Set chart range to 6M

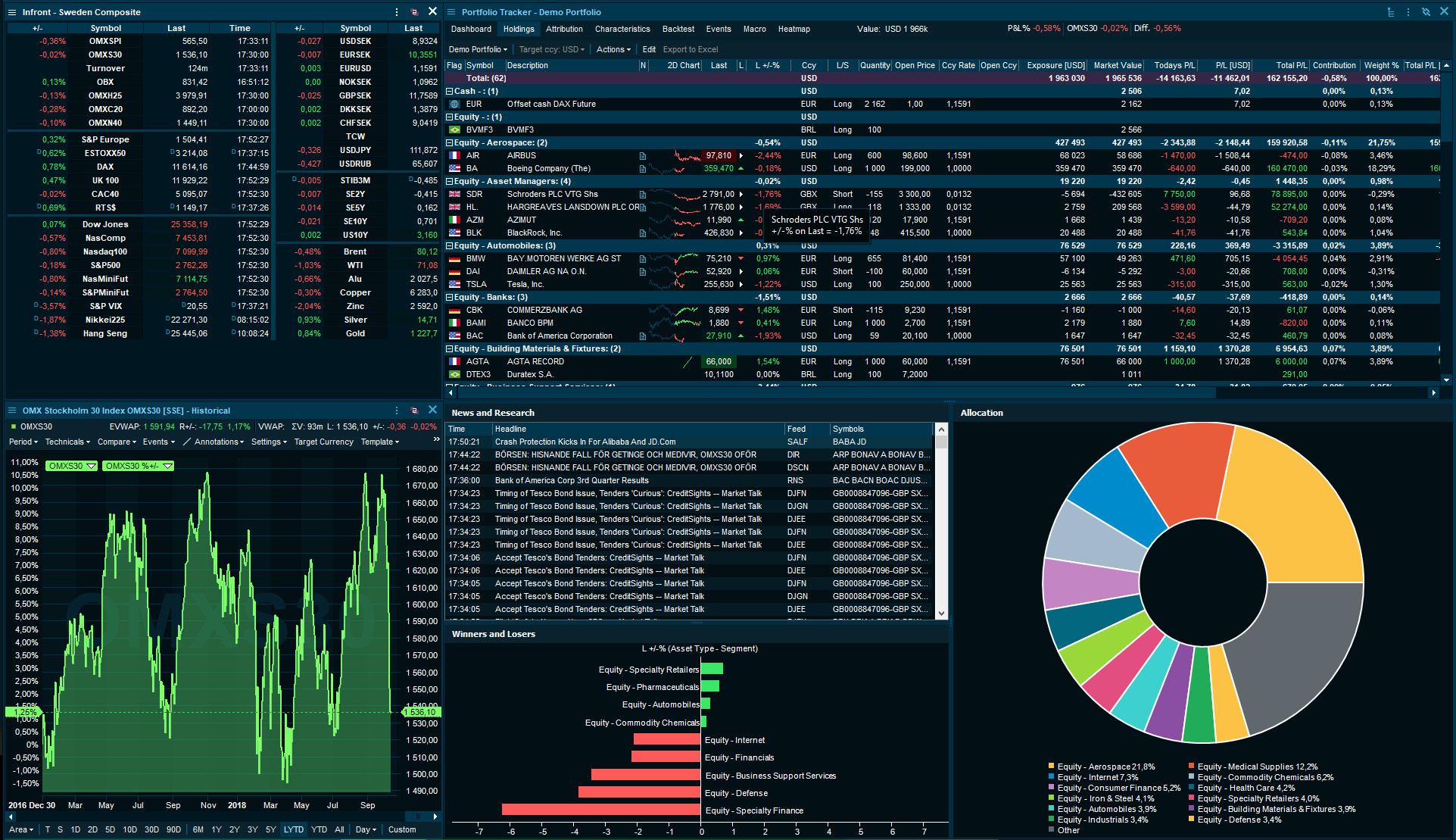(x=198, y=829)
